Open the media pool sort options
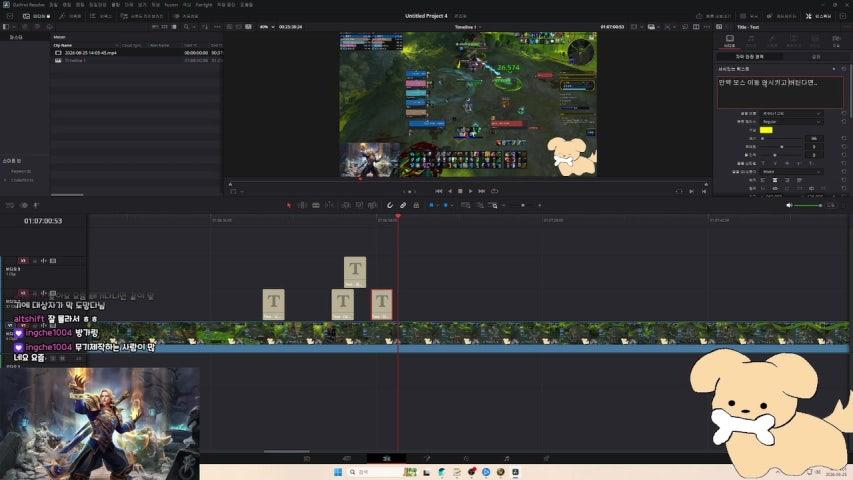 206,27
